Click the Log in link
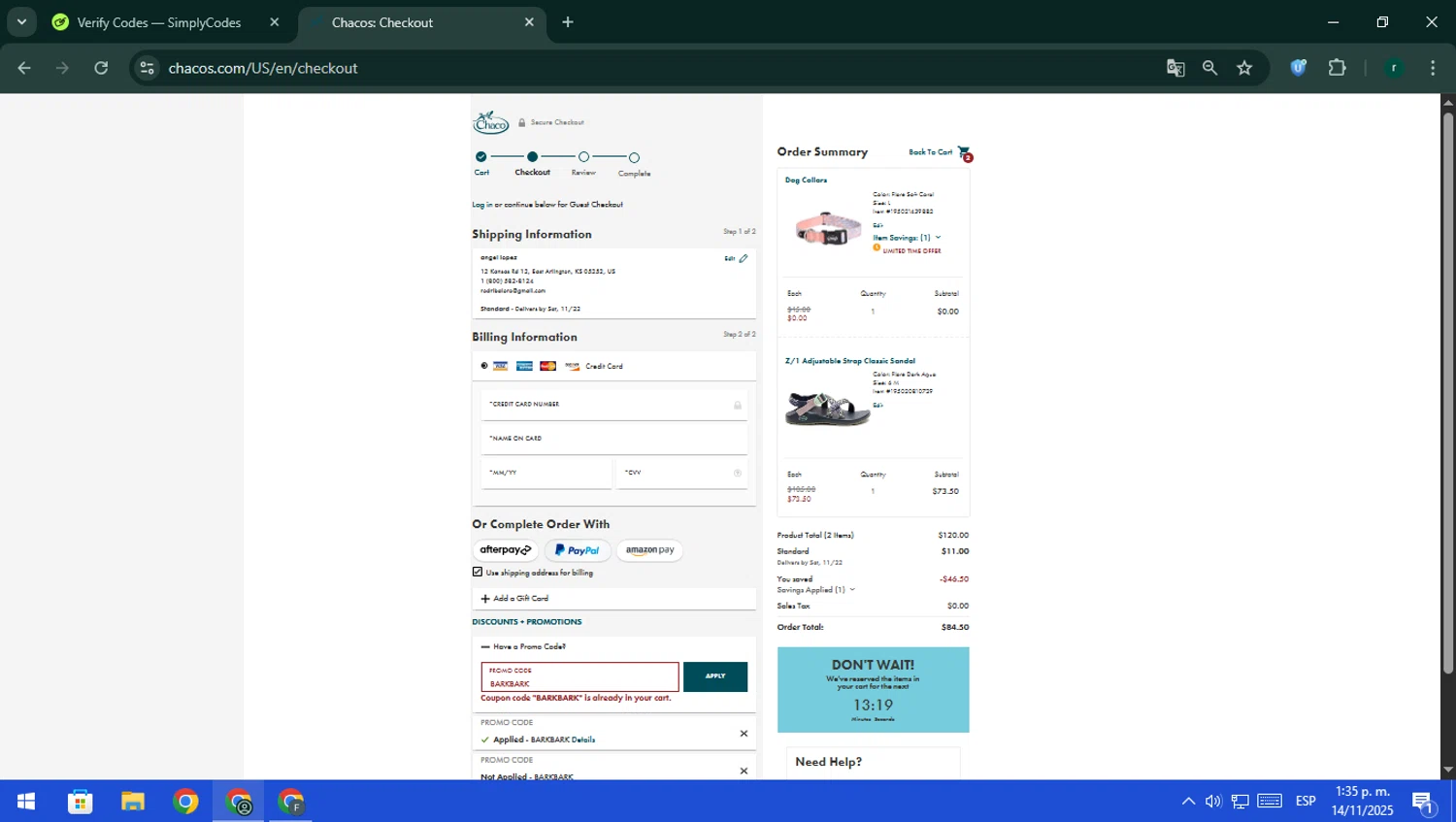Viewport: 1456px width, 822px height. coord(481,205)
